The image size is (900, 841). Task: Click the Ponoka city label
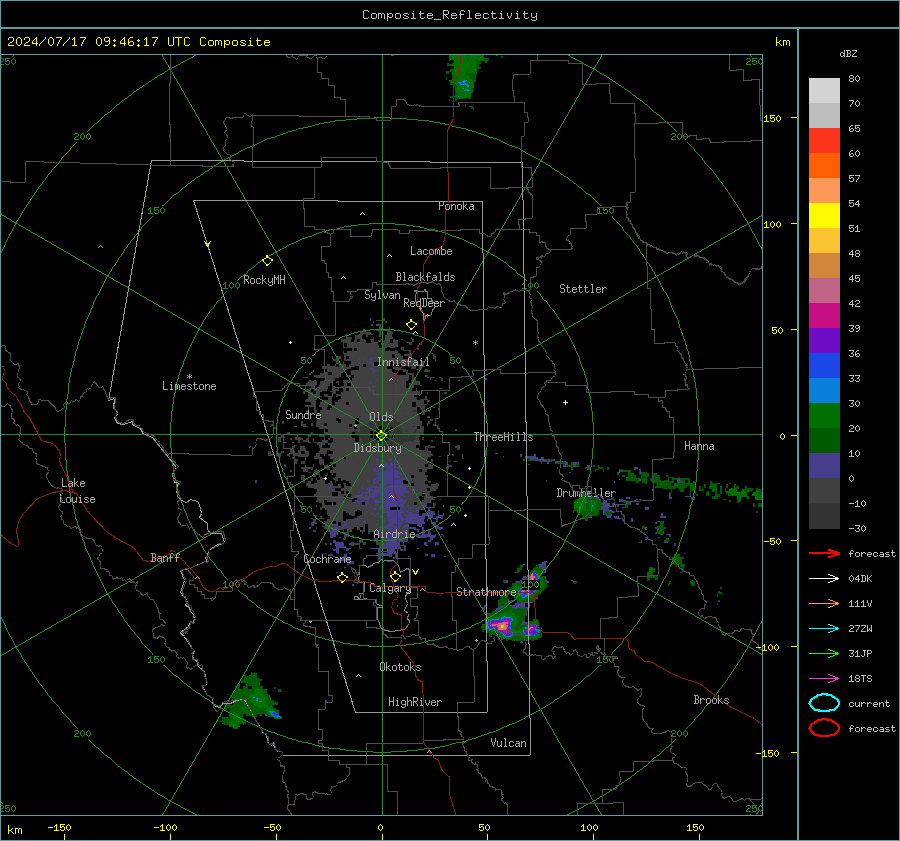coord(456,206)
